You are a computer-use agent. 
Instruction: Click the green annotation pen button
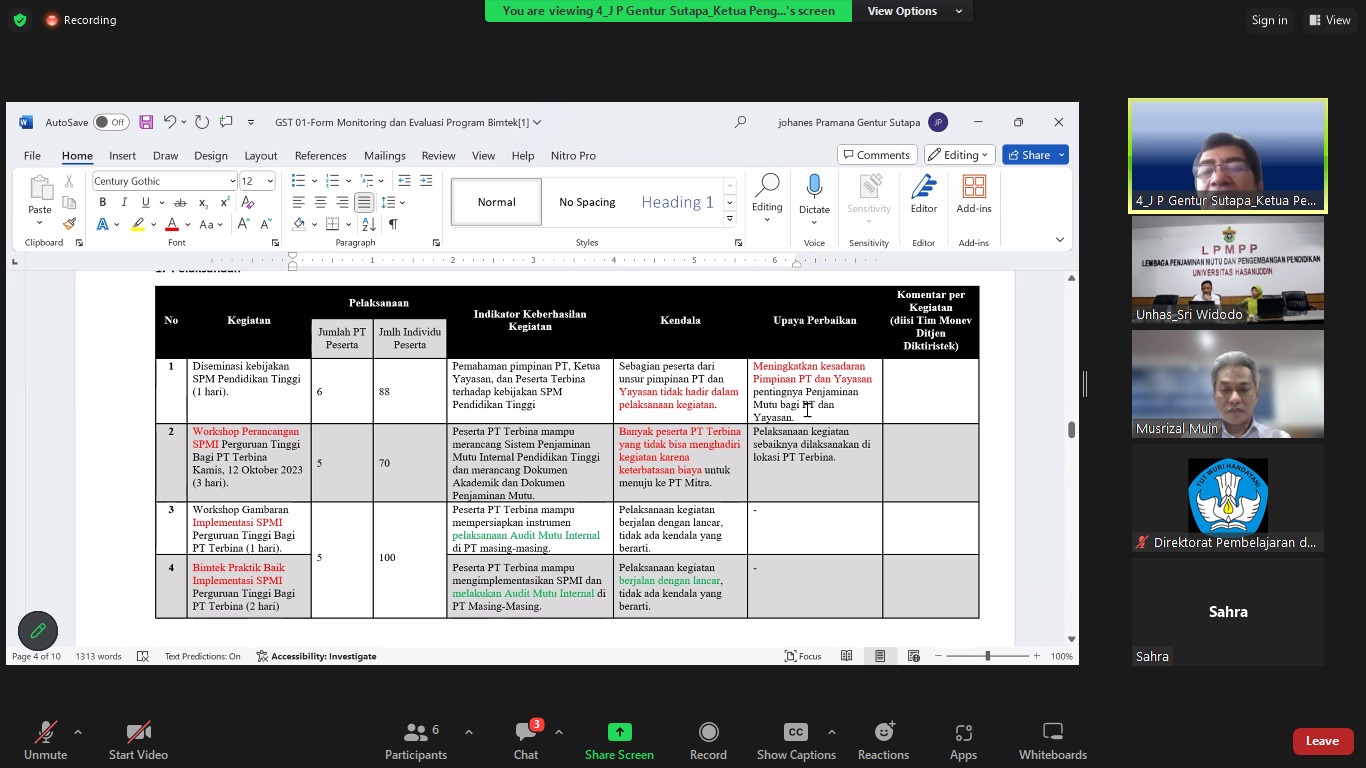click(38, 631)
